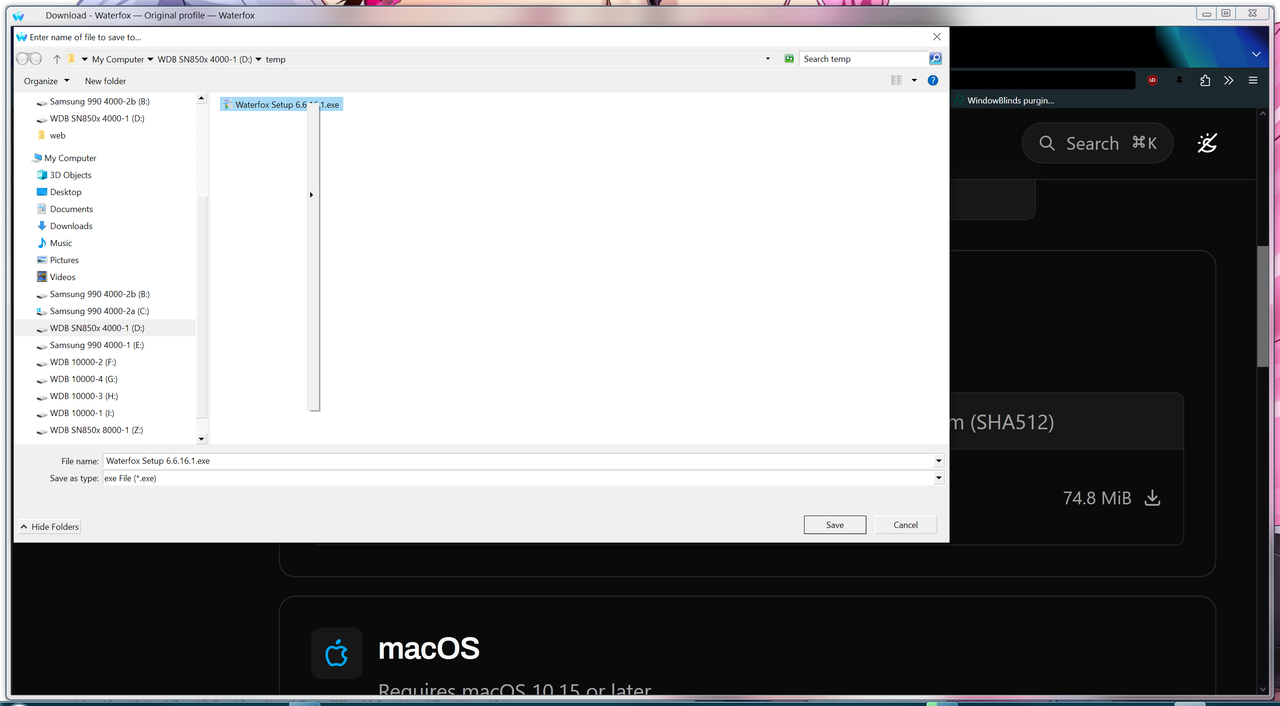The width and height of the screenshot is (1280, 706).
Task: Click the Cancel button
Action: click(x=906, y=524)
